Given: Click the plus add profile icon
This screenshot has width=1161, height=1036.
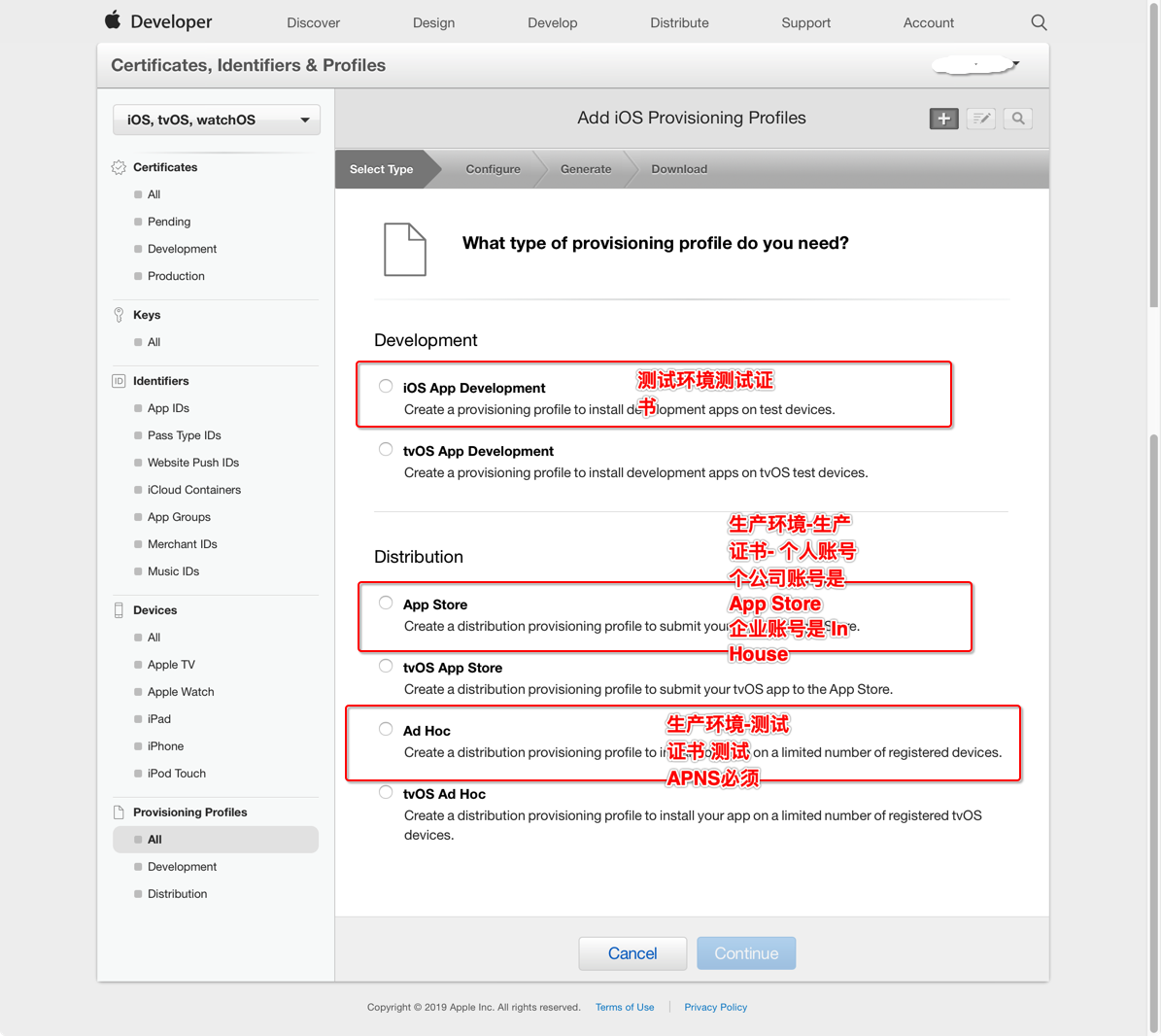Looking at the screenshot, I should pos(943,119).
